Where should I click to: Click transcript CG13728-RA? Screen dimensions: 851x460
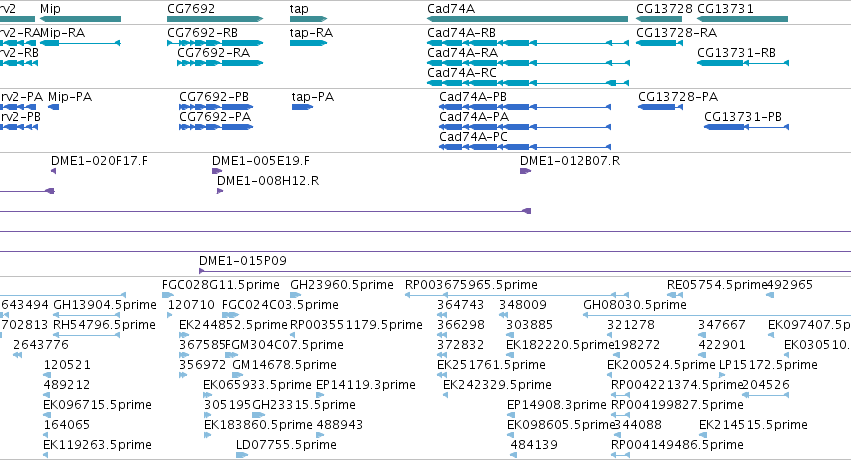click(659, 43)
